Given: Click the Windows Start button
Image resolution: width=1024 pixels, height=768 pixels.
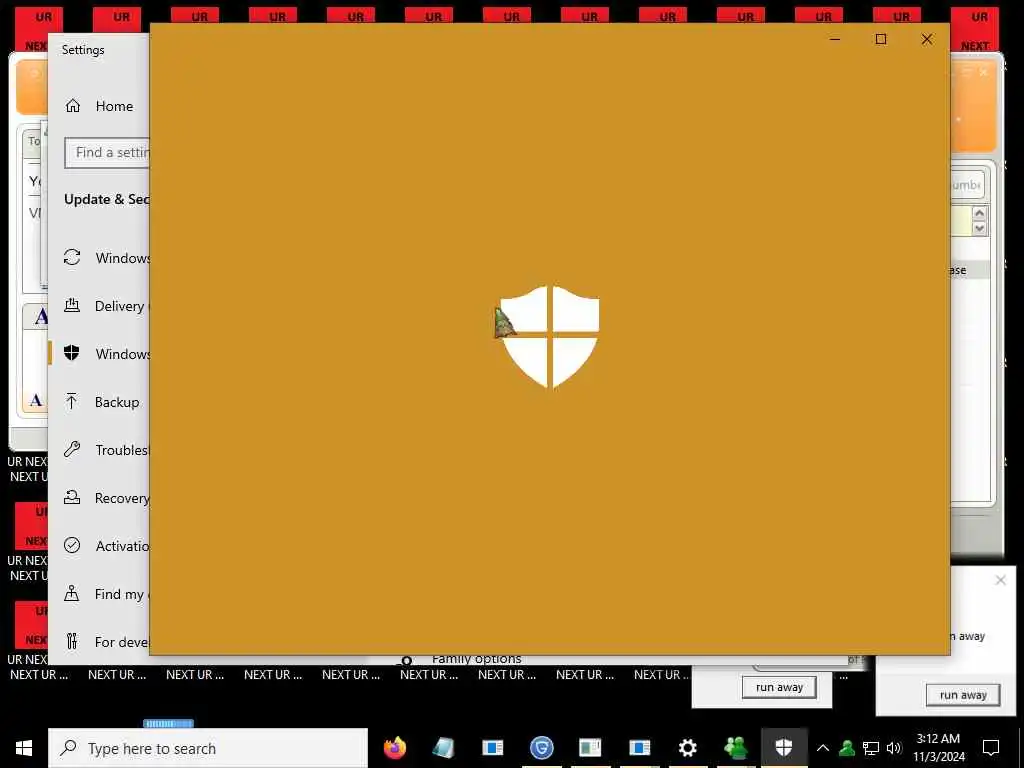Looking at the screenshot, I should pyautogui.click(x=24, y=748).
